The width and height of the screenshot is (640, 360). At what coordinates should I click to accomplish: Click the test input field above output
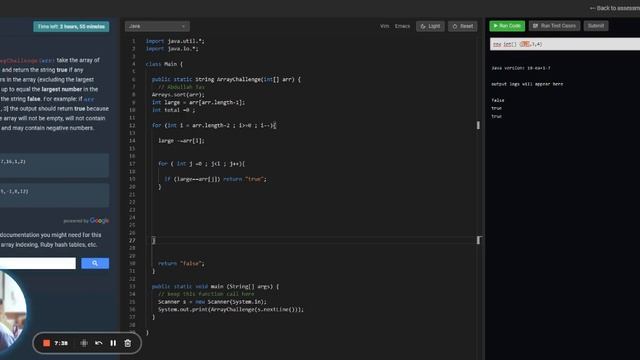pos(565,44)
